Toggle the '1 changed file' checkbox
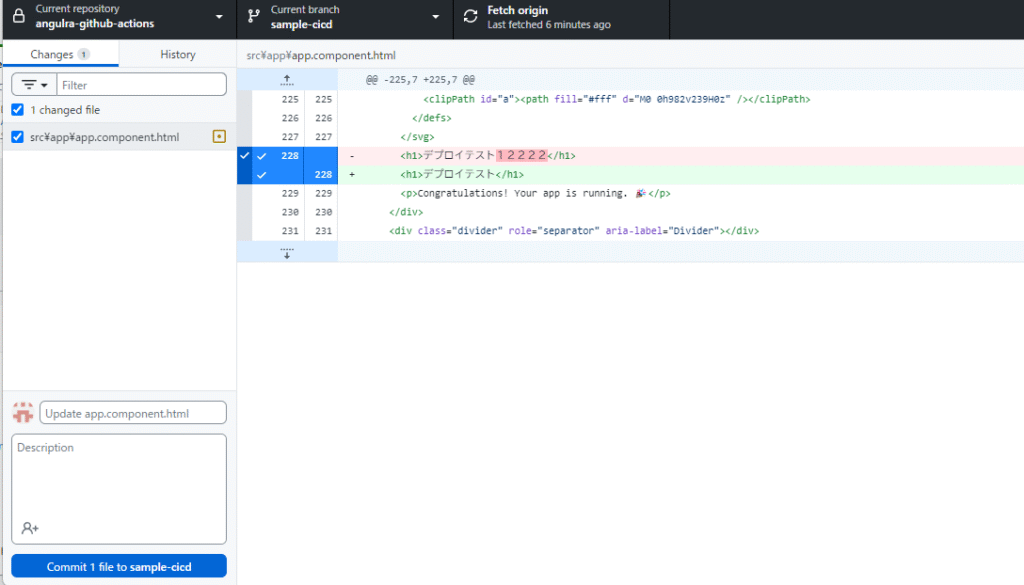This screenshot has height=585, width=1024. pos(18,110)
